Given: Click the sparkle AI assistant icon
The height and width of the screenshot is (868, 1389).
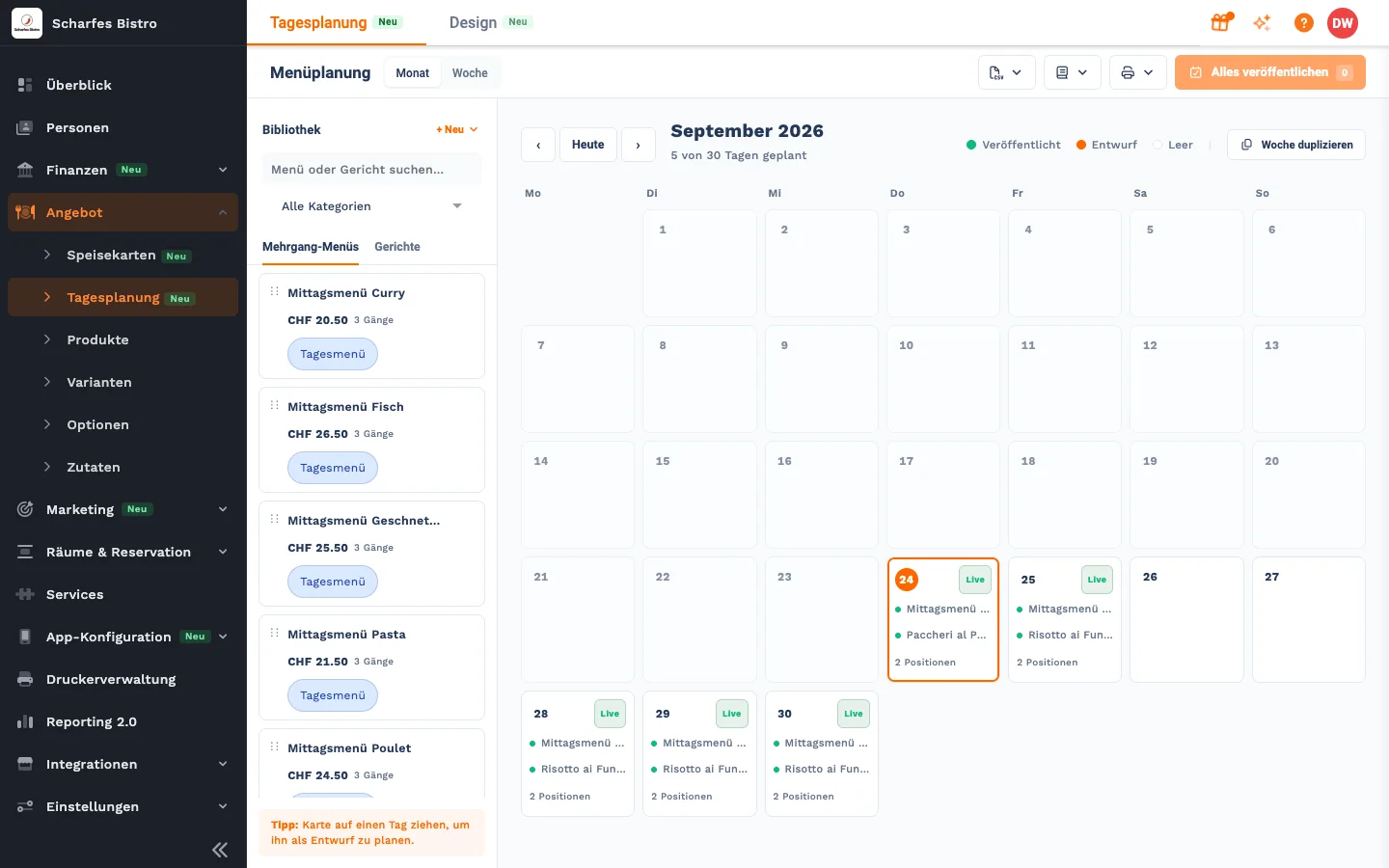Looking at the screenshot, I should 1262,22.
